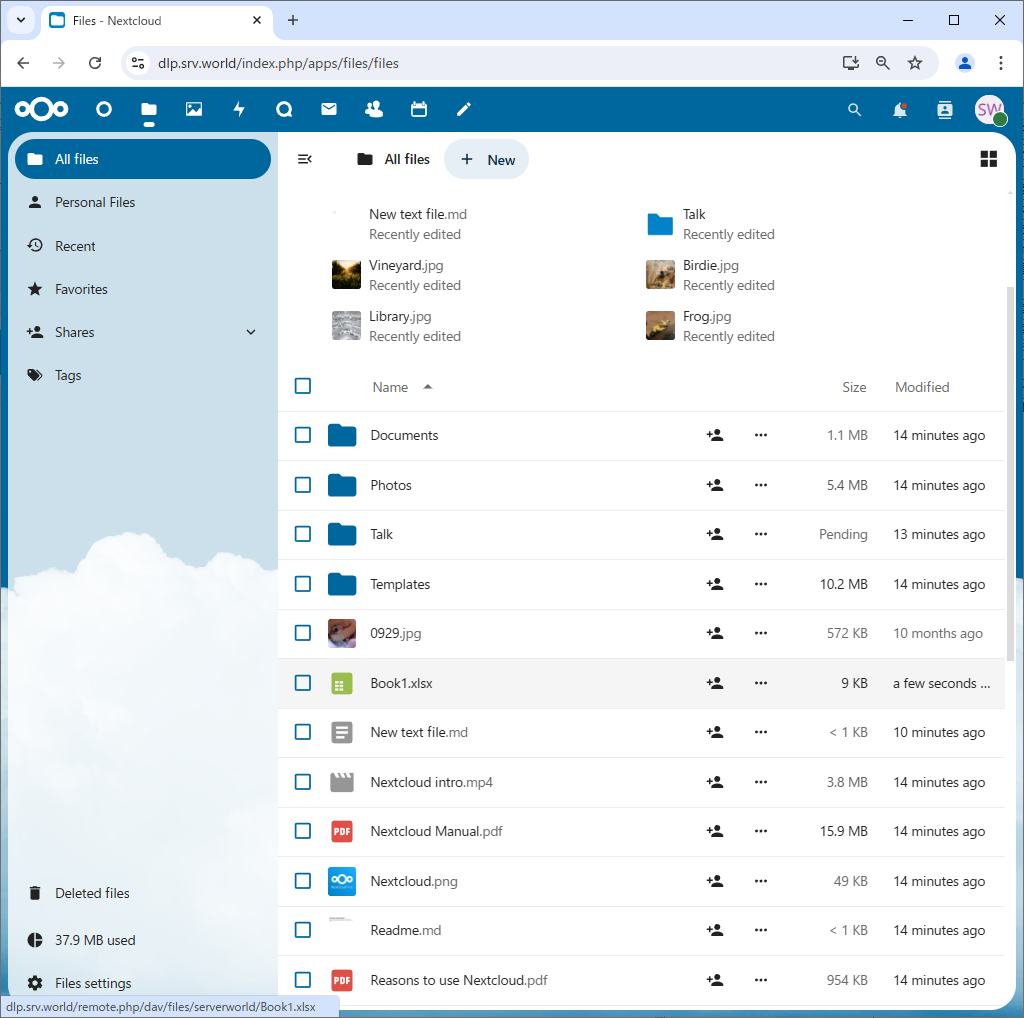
Task: Open the Contacts app icon
Action: [374, 109]
